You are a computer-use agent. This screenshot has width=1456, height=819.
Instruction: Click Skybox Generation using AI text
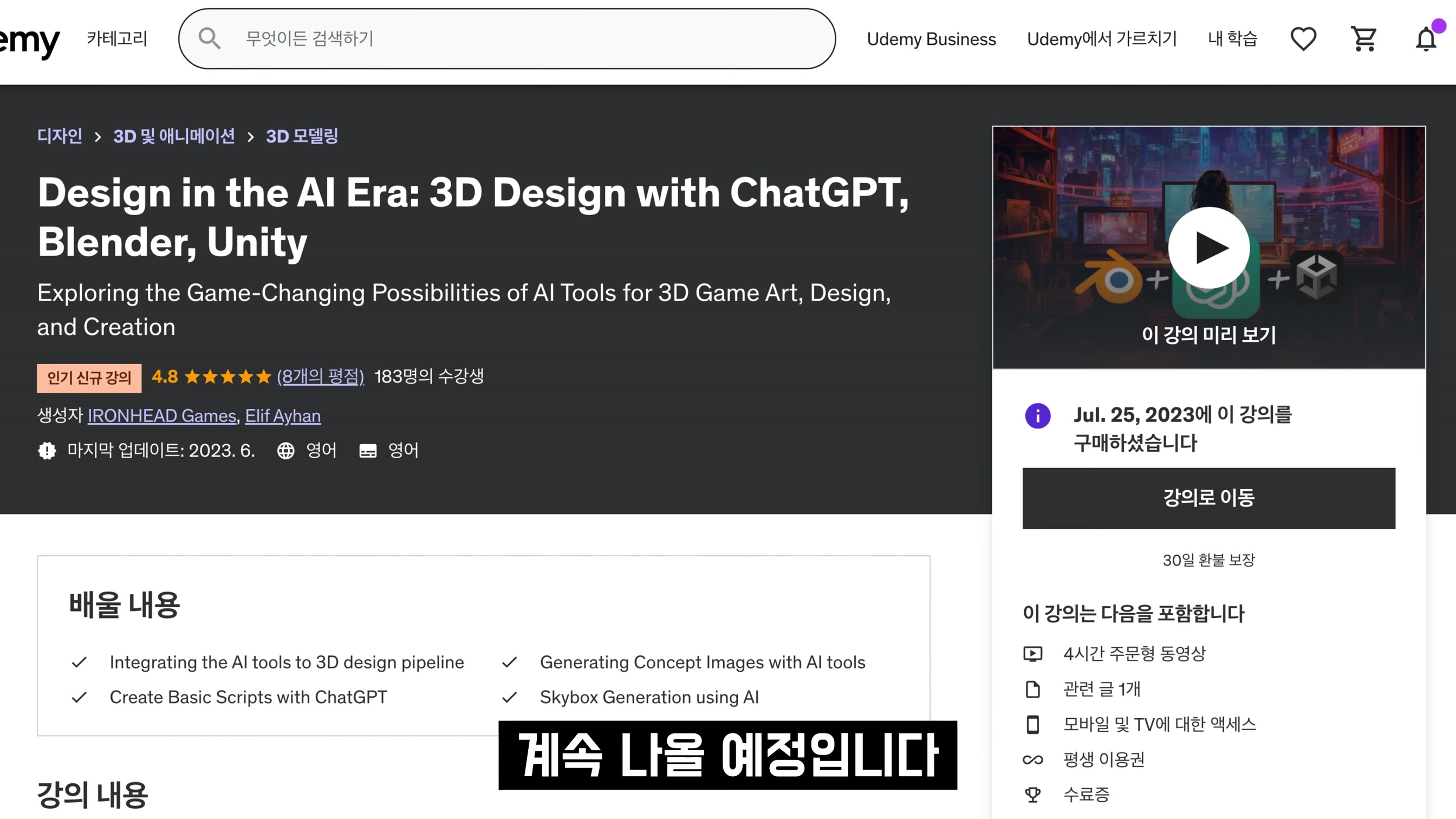(649, 697)
